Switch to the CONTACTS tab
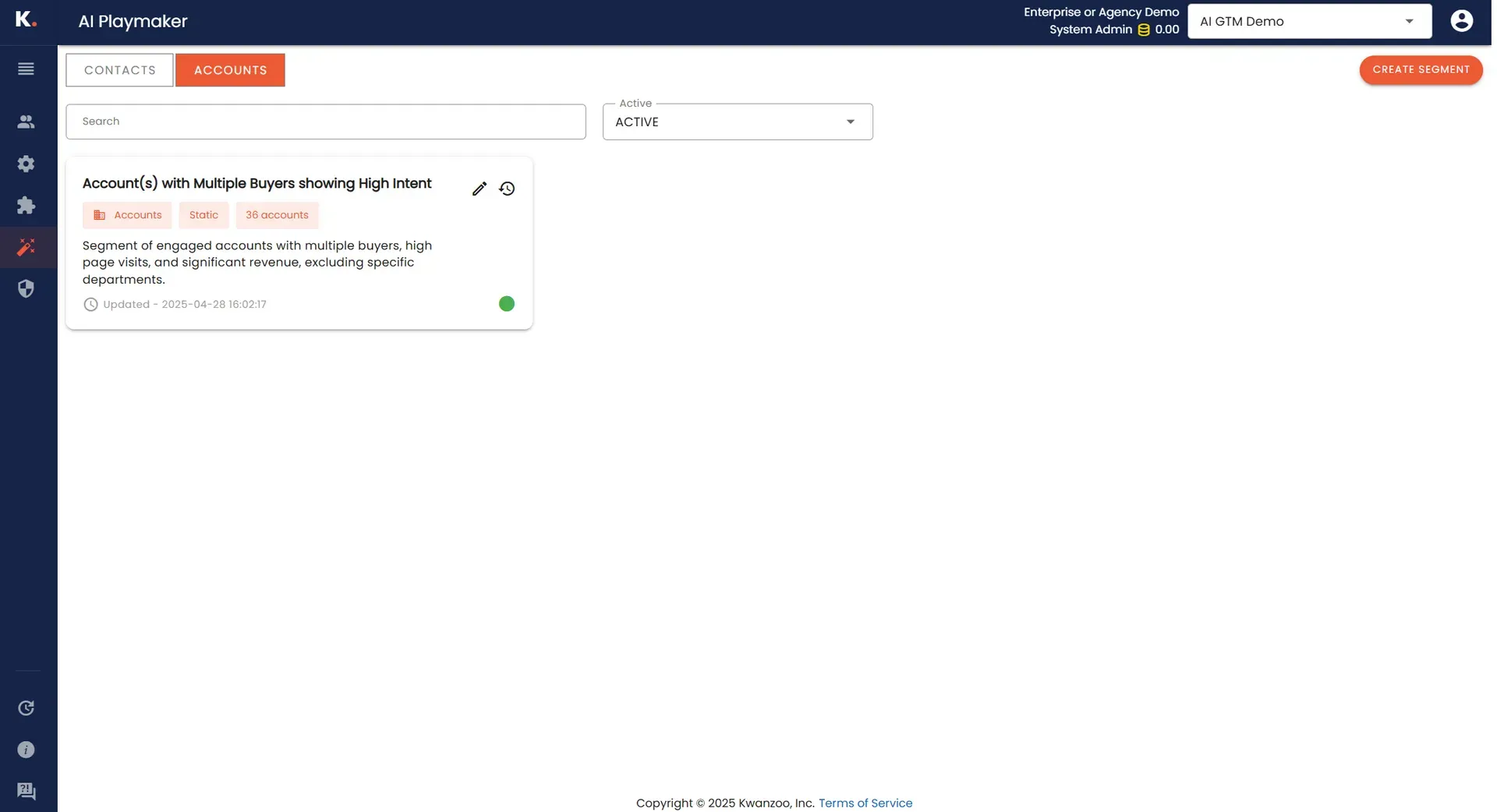Screen dimensions: 1497x812 click(119, 69)
